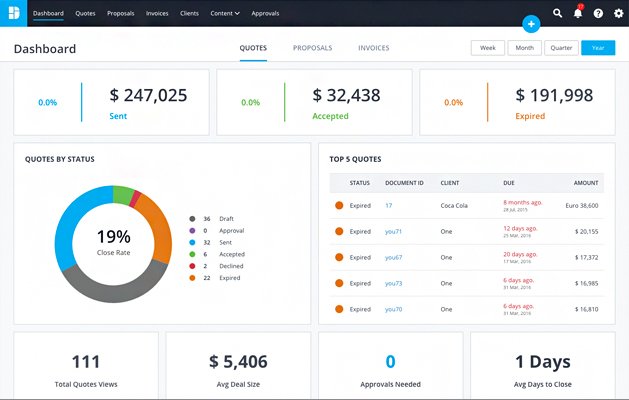
Task: Click the Sent blue legend swatch
Action: 190,242
